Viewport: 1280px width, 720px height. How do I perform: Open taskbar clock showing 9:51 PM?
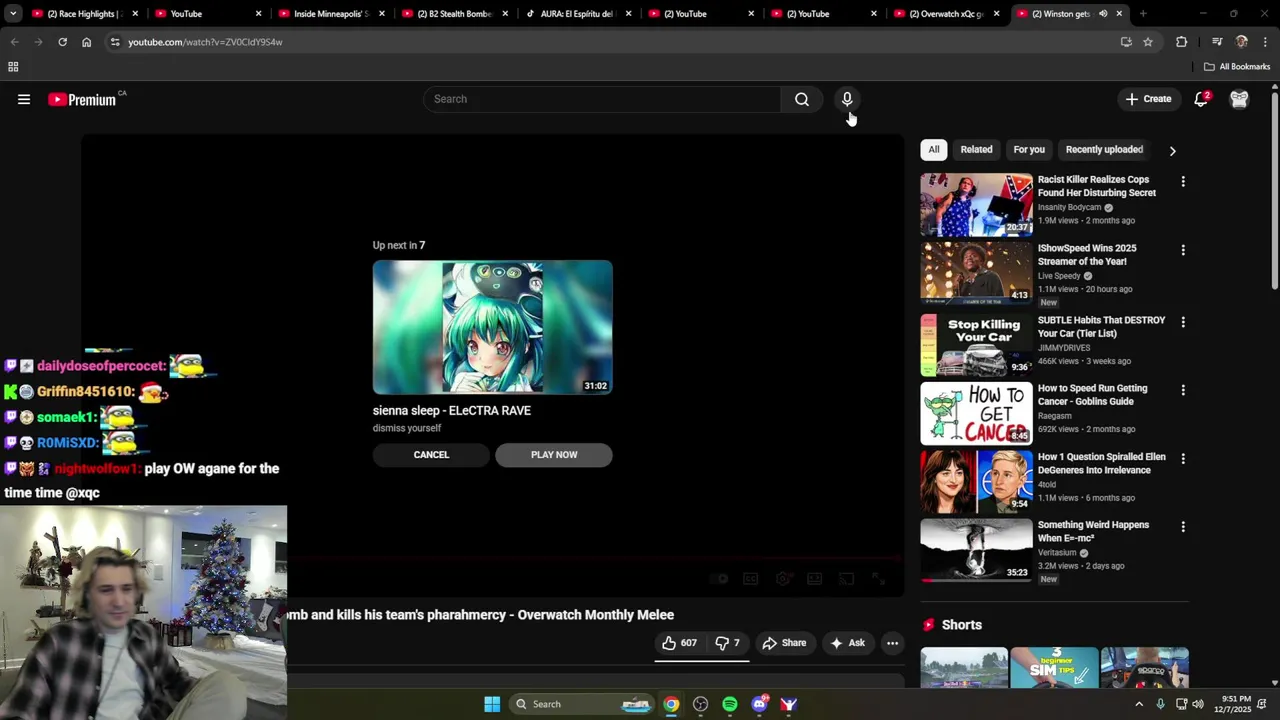(x=1236, y=704)
